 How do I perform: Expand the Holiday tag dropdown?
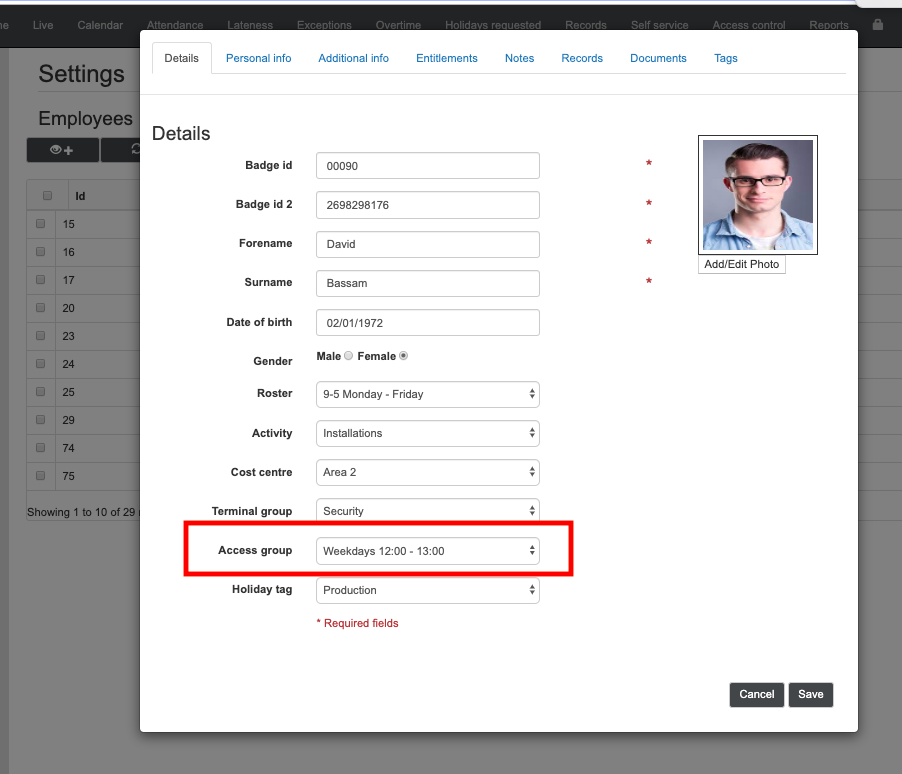click(x=427, y=590)
